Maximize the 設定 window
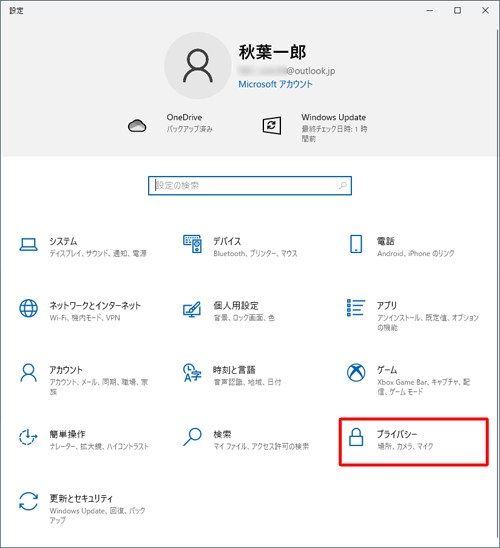This screenshot has height=548, width=500. [x=457, y=10]
